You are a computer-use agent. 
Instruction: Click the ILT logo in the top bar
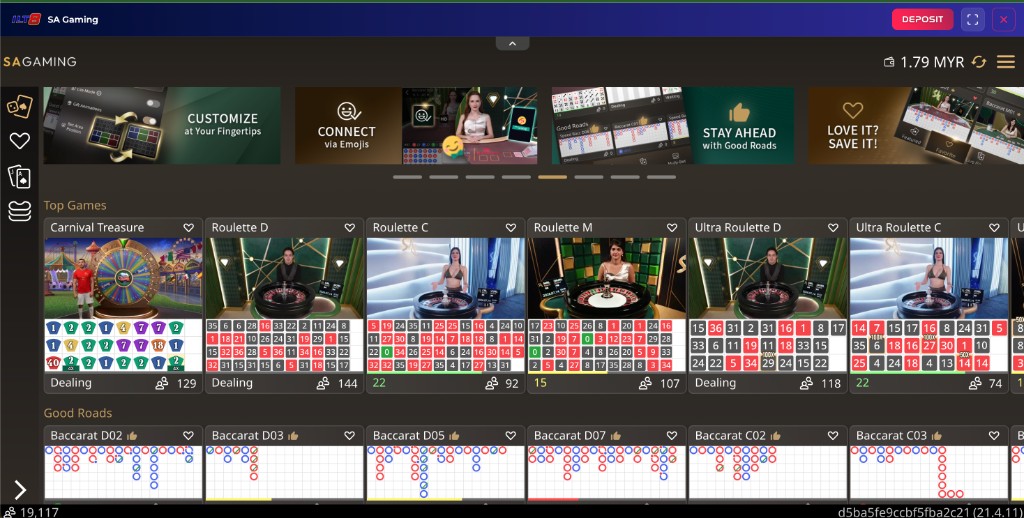click(26, 19)
